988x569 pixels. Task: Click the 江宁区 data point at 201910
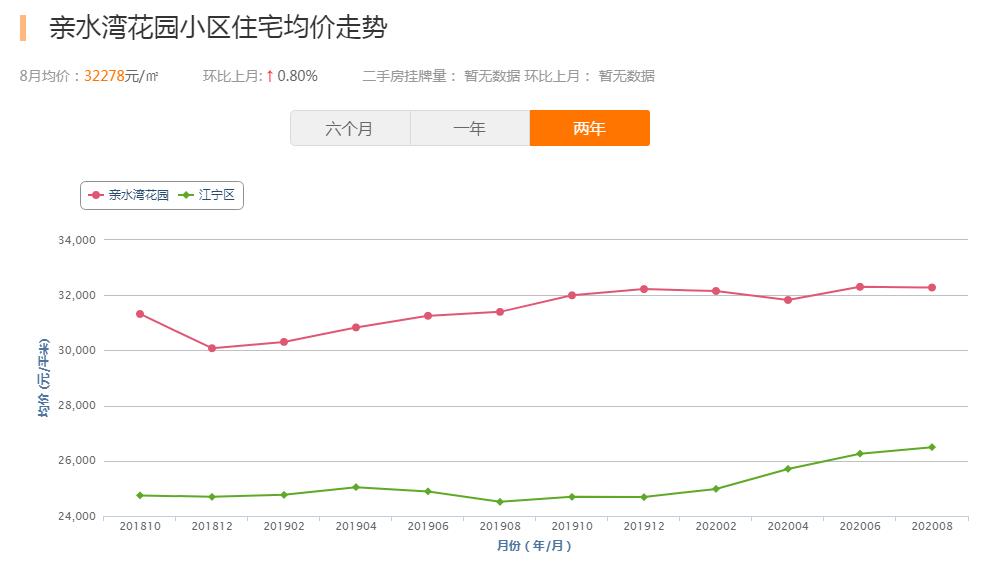coord(572,497)
